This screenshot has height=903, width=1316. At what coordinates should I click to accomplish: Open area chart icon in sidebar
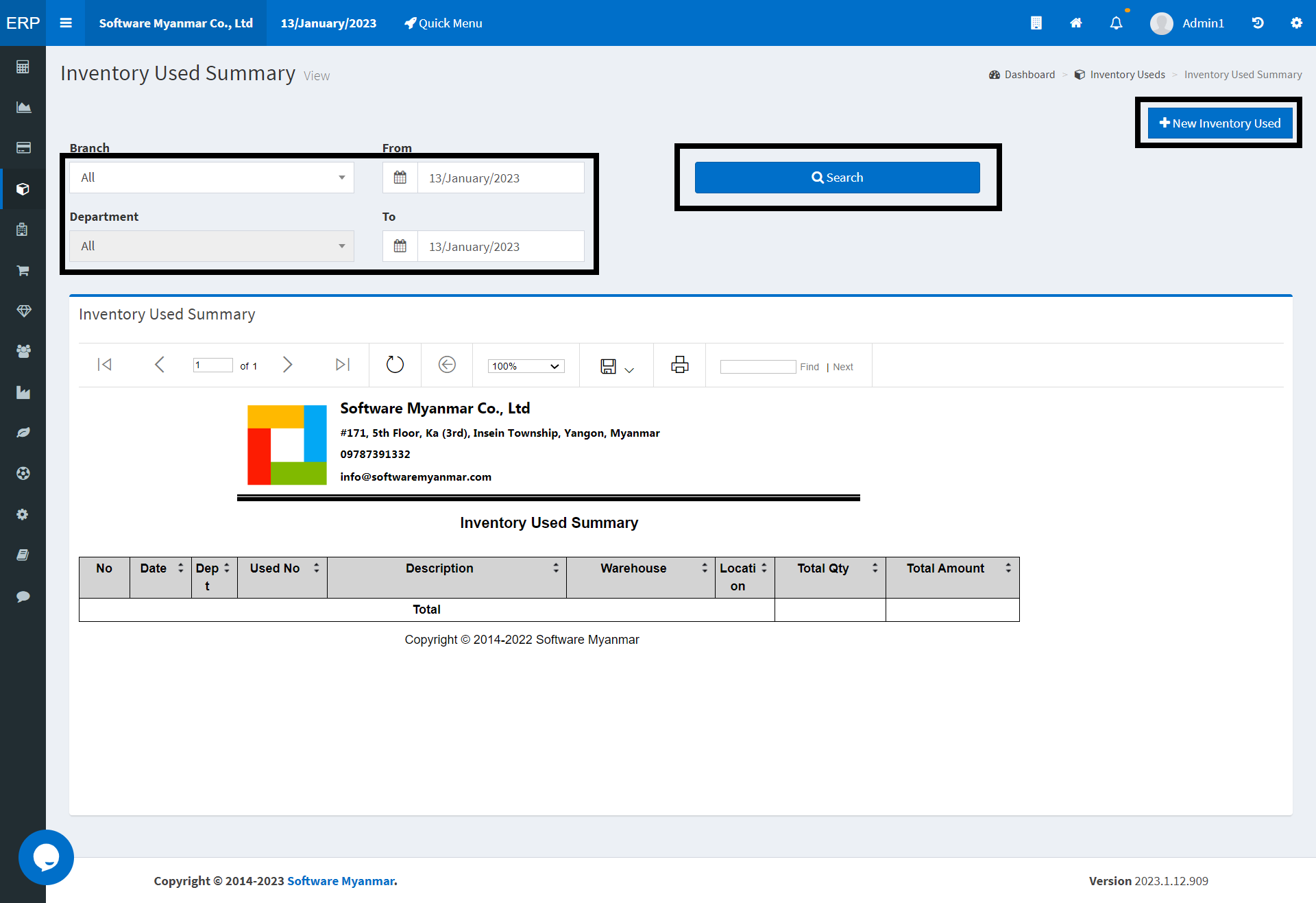[23, 107]
